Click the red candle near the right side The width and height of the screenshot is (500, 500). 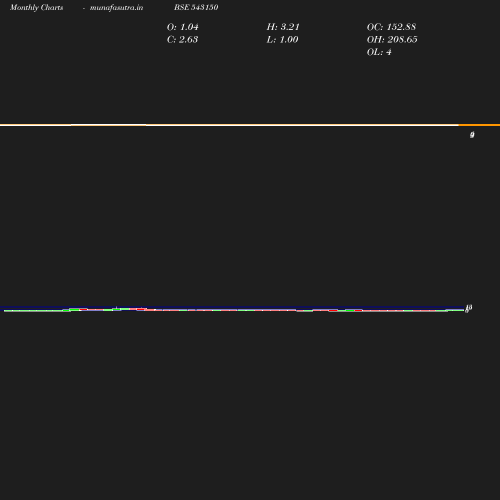click(x=358, y=310)
